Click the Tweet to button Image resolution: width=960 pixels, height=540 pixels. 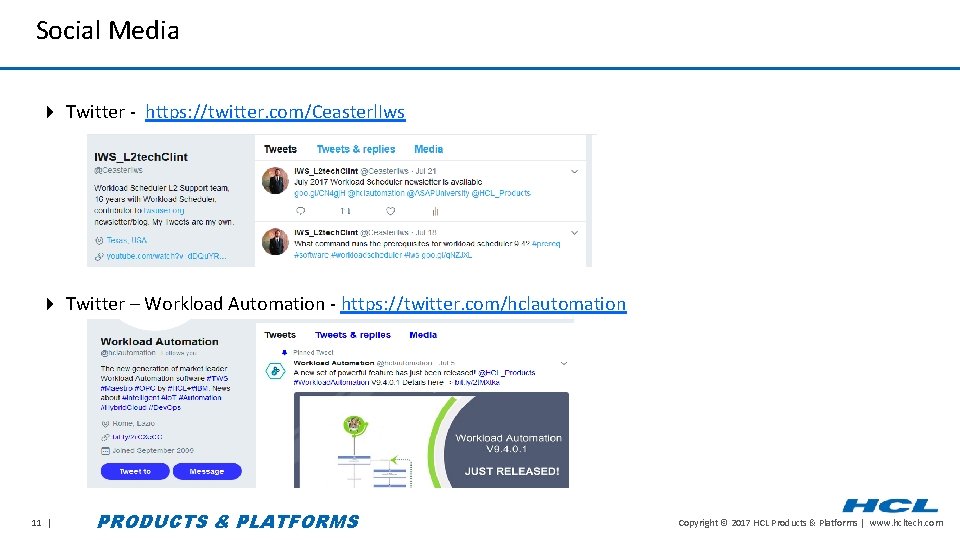point(135,471)
